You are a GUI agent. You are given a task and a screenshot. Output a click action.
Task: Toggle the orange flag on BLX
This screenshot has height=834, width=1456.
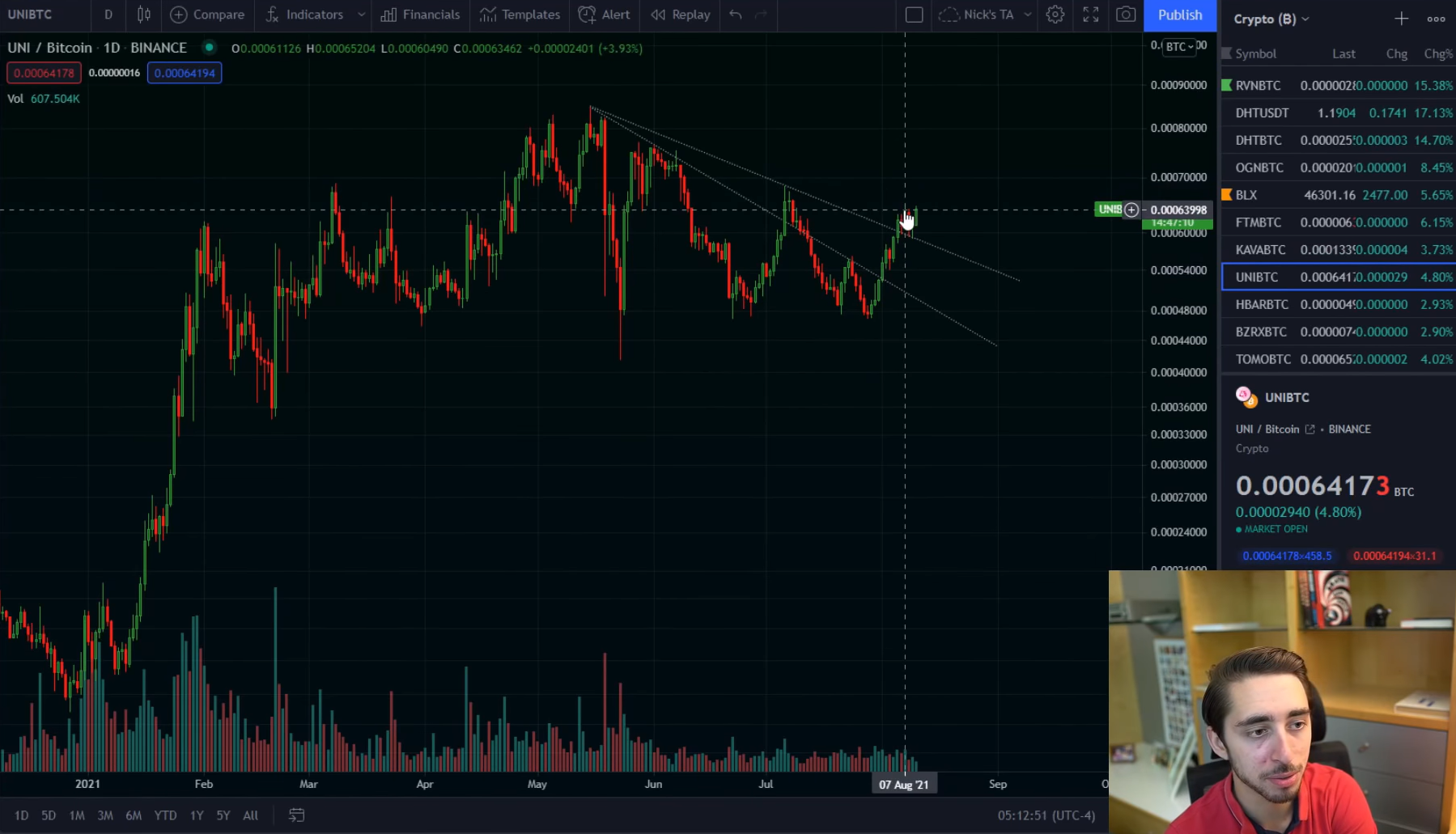tap(1227, 195)
